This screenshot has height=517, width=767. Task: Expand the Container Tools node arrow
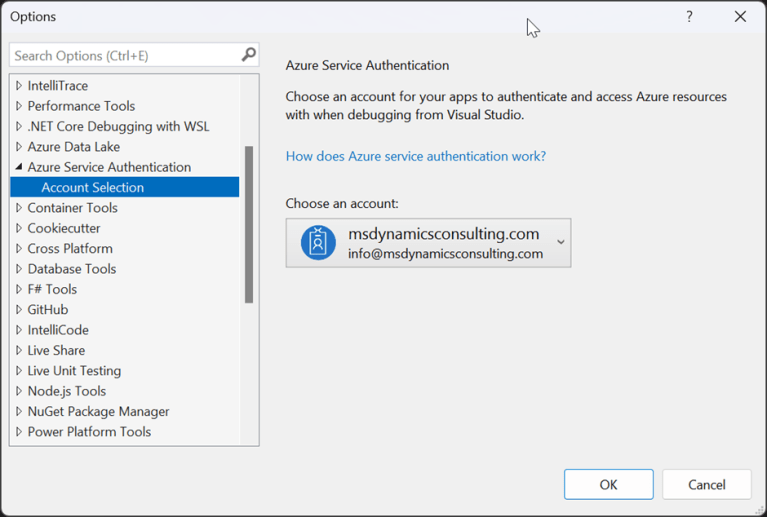tap(19, 208)
